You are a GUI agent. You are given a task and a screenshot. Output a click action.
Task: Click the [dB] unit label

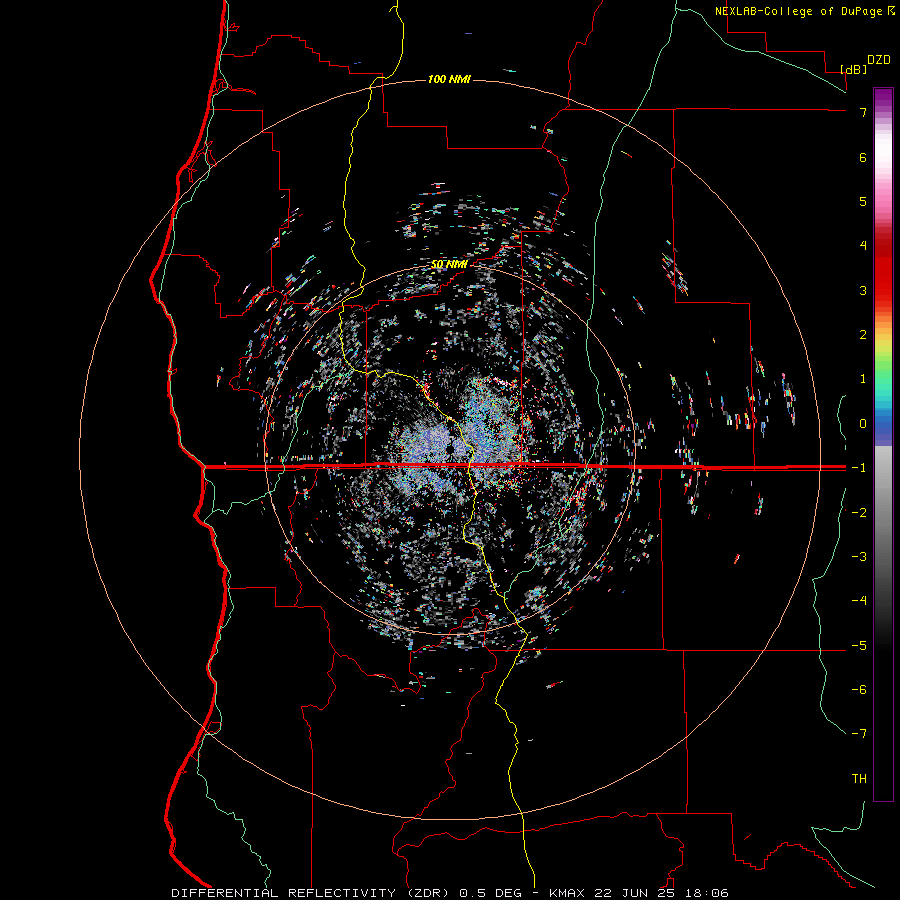(x=854, y=69)
